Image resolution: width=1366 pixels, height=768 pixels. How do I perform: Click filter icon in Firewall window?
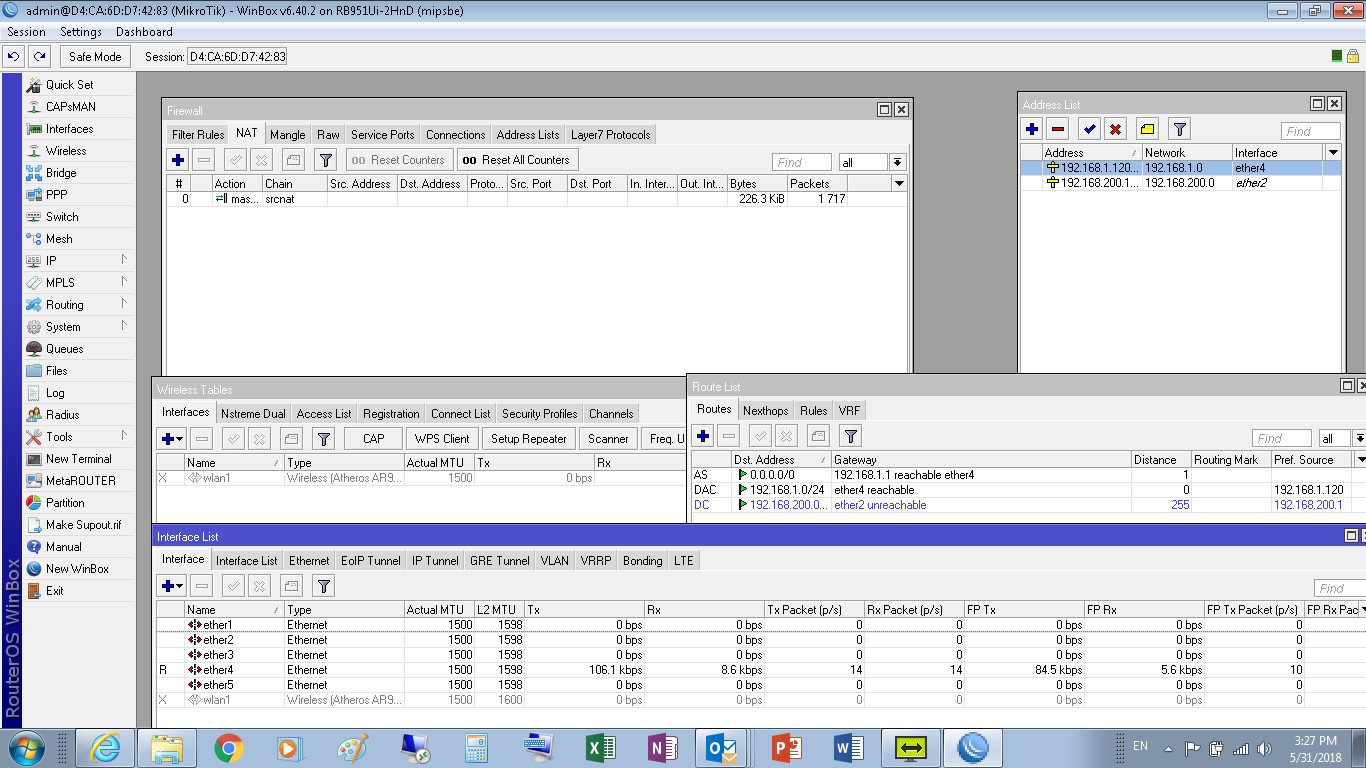325,160
